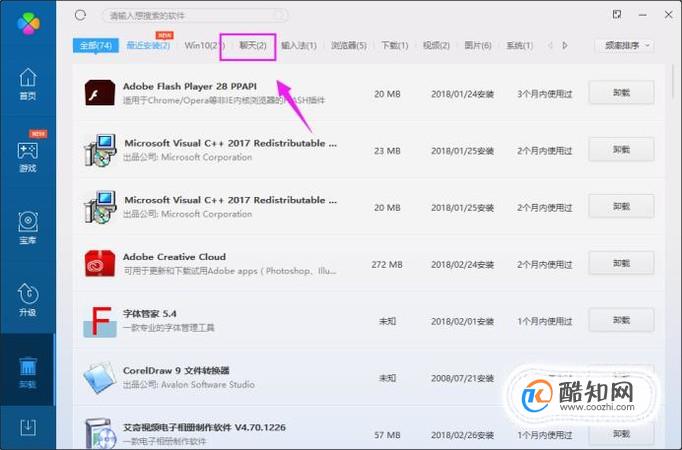Click the Adobe Creative Cloud app icon
The image size is (682, 450).
100,263
